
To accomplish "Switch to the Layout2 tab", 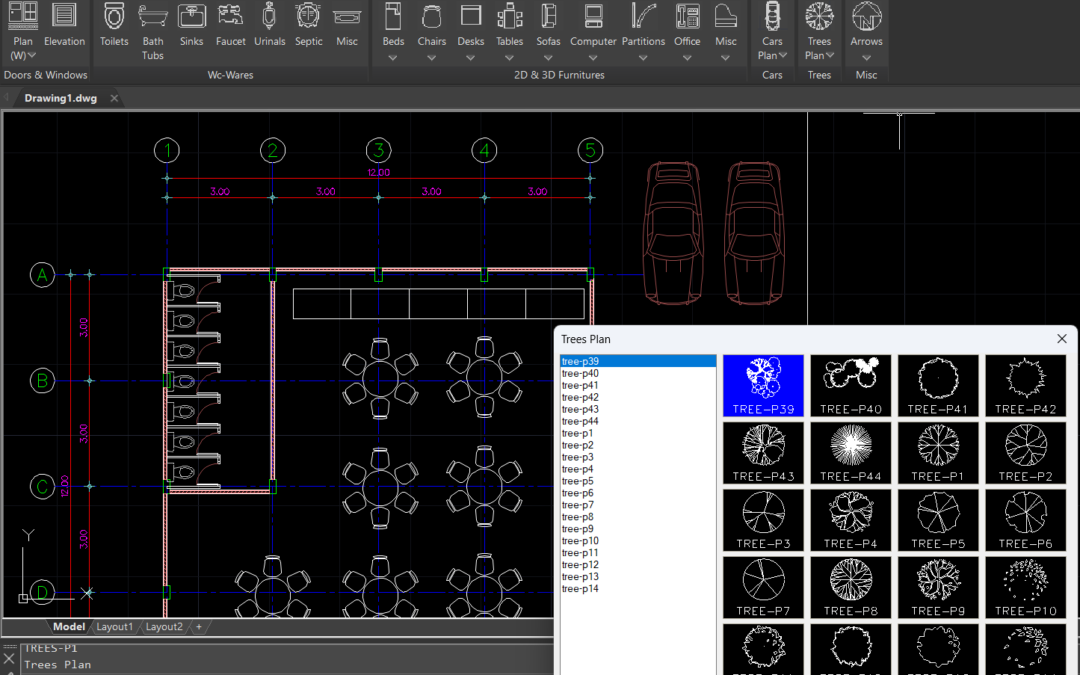I will click(164, 627).
